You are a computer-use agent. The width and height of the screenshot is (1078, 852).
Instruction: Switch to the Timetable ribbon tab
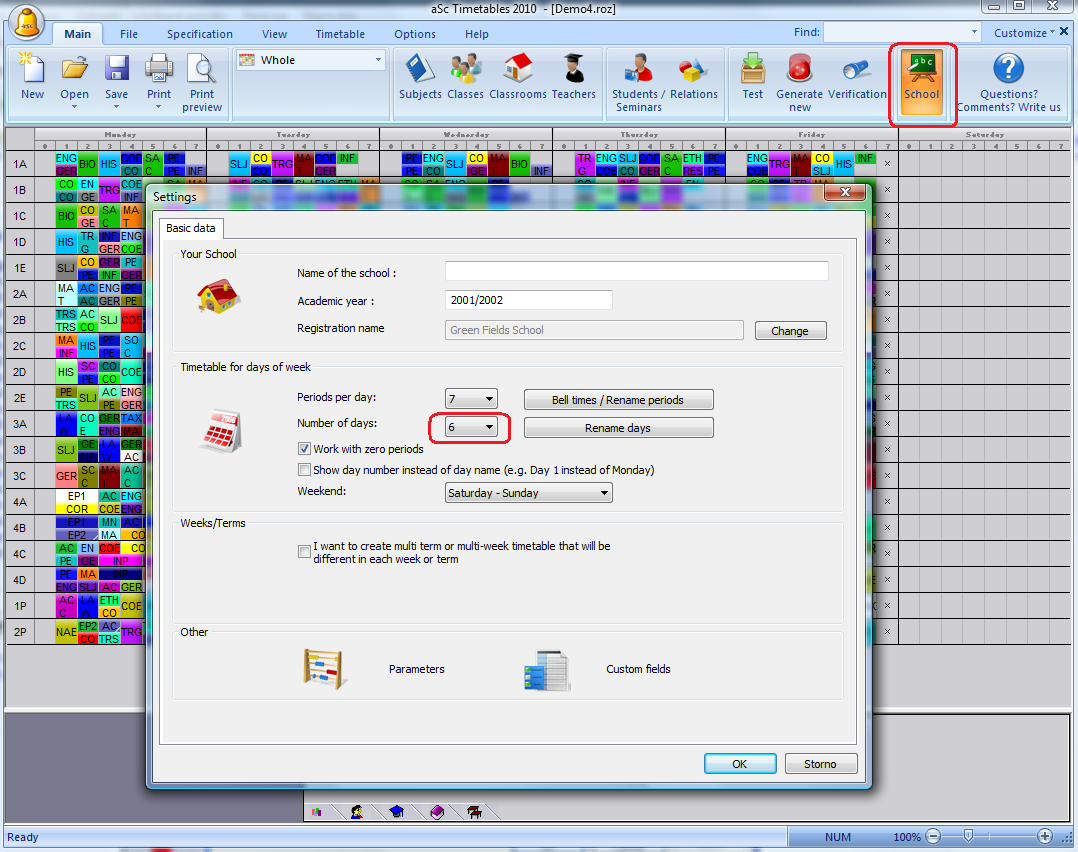(340, 34)
